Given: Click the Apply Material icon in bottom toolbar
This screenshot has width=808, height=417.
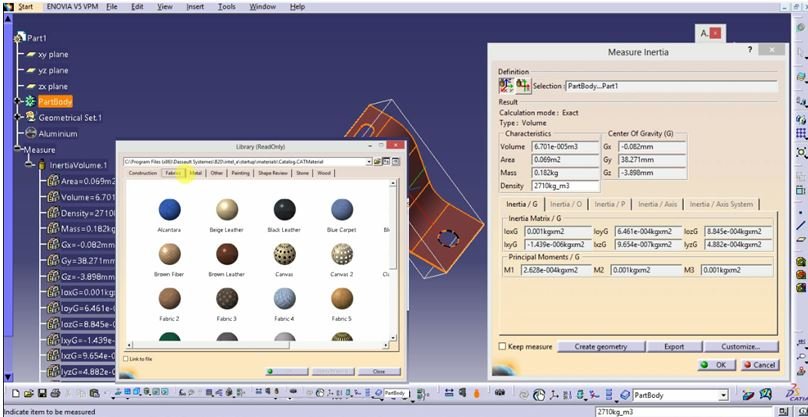Looking at the screenshot, I should 748,394.
